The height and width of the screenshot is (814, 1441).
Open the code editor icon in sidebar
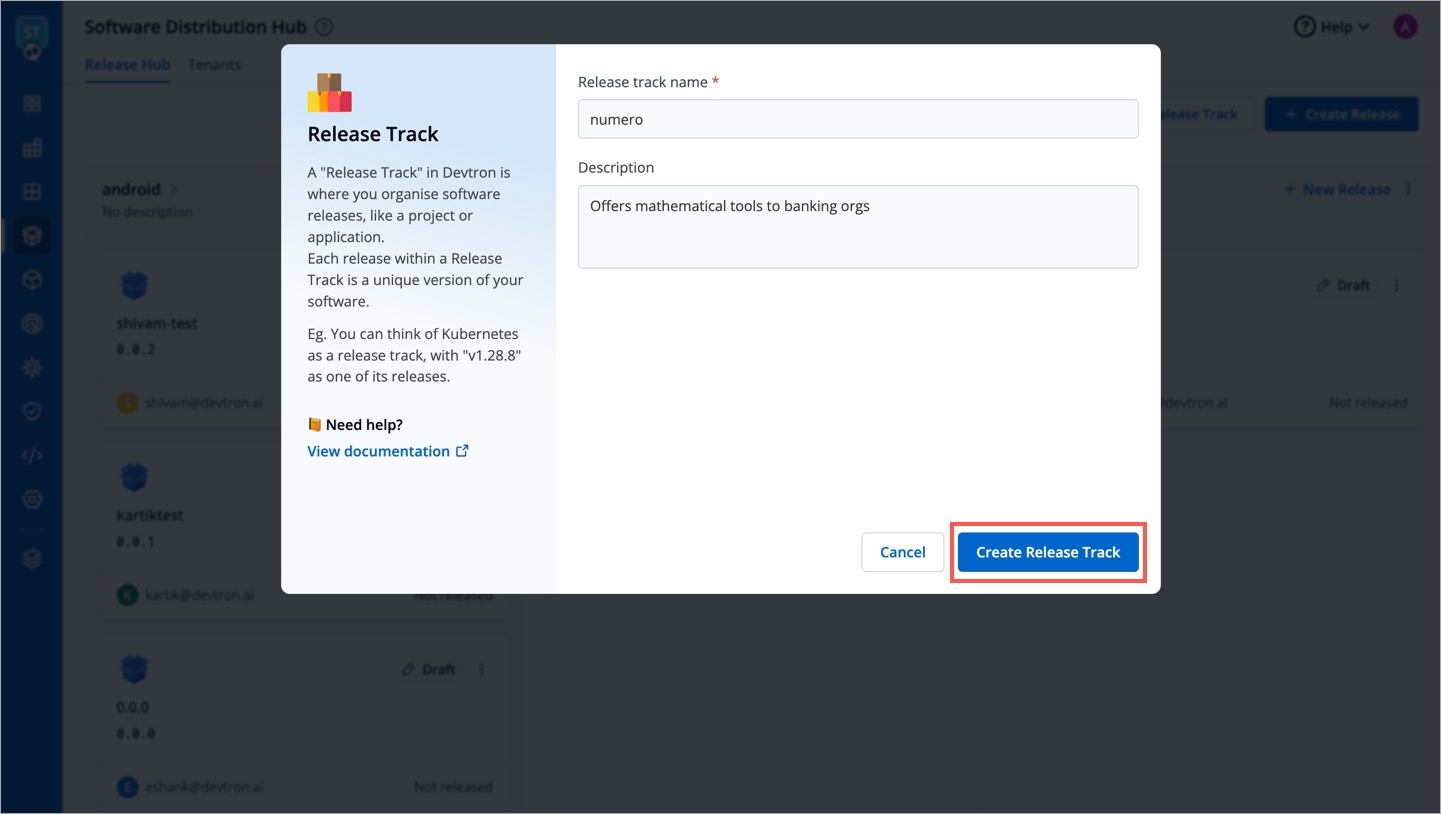tap(32, 456)
